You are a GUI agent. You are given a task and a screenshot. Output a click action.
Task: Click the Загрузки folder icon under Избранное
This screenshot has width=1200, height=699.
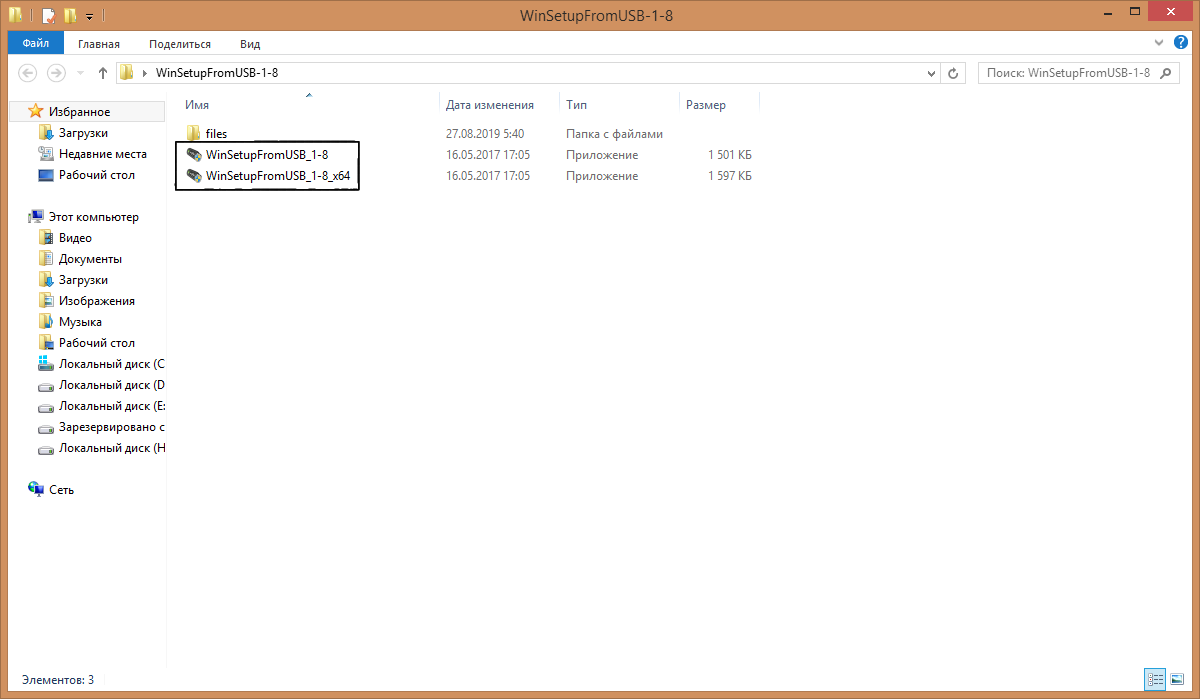point(45,132)
